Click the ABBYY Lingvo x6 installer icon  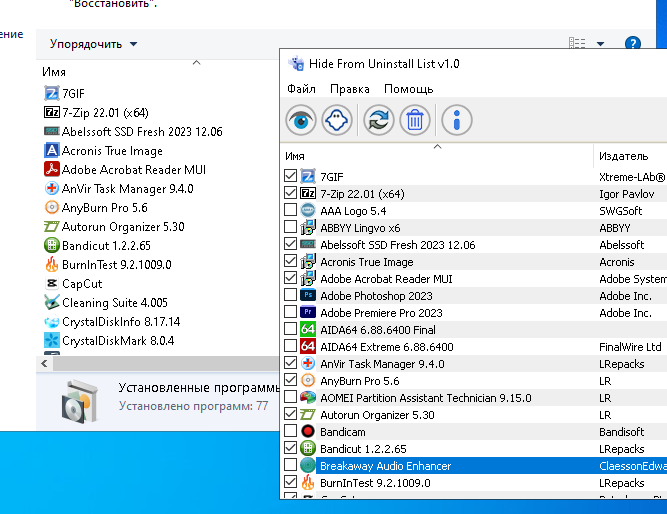308,228
